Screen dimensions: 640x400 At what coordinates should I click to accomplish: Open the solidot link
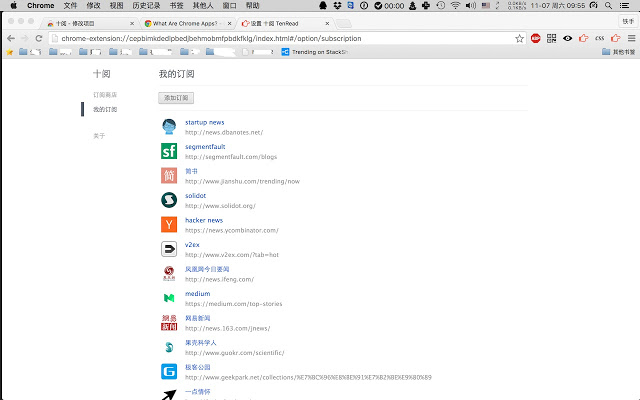pos(196,196)
